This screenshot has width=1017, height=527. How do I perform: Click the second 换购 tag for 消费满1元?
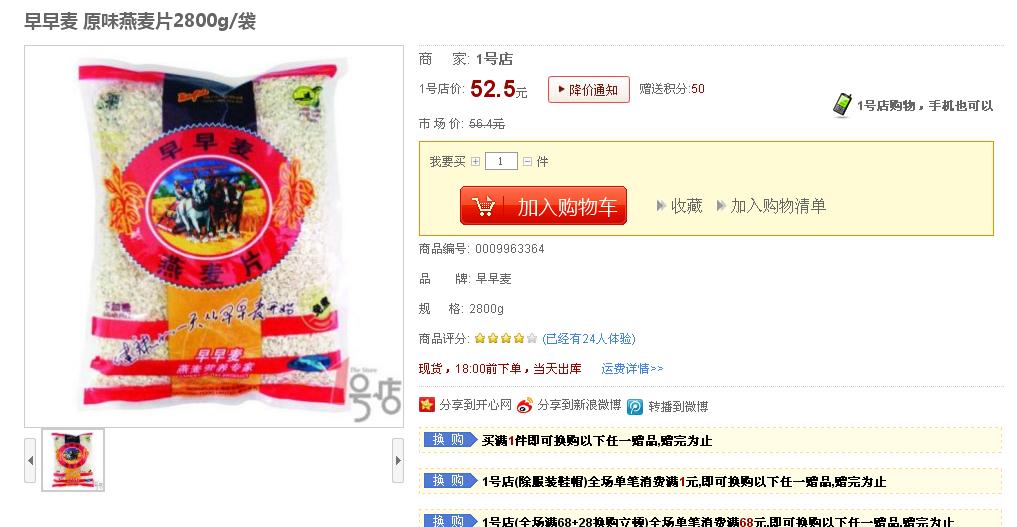coord(449,480)
